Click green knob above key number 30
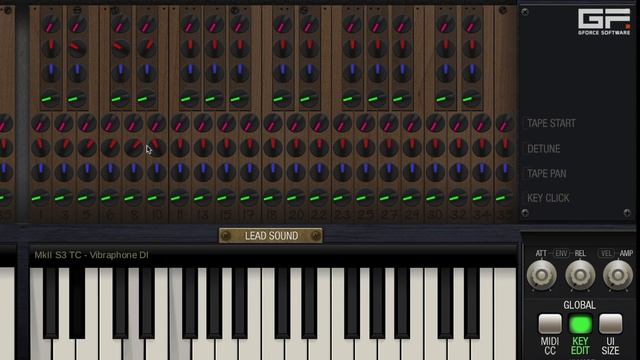 click(435, 198)
